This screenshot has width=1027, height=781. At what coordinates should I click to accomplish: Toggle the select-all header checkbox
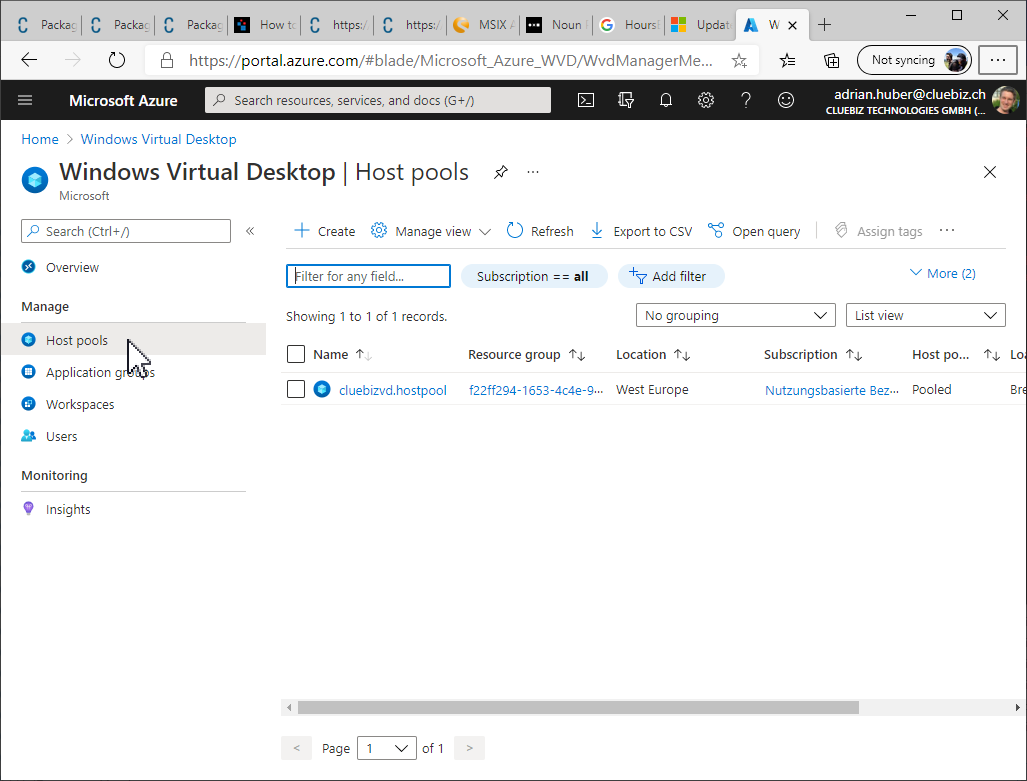click(296, 354)
